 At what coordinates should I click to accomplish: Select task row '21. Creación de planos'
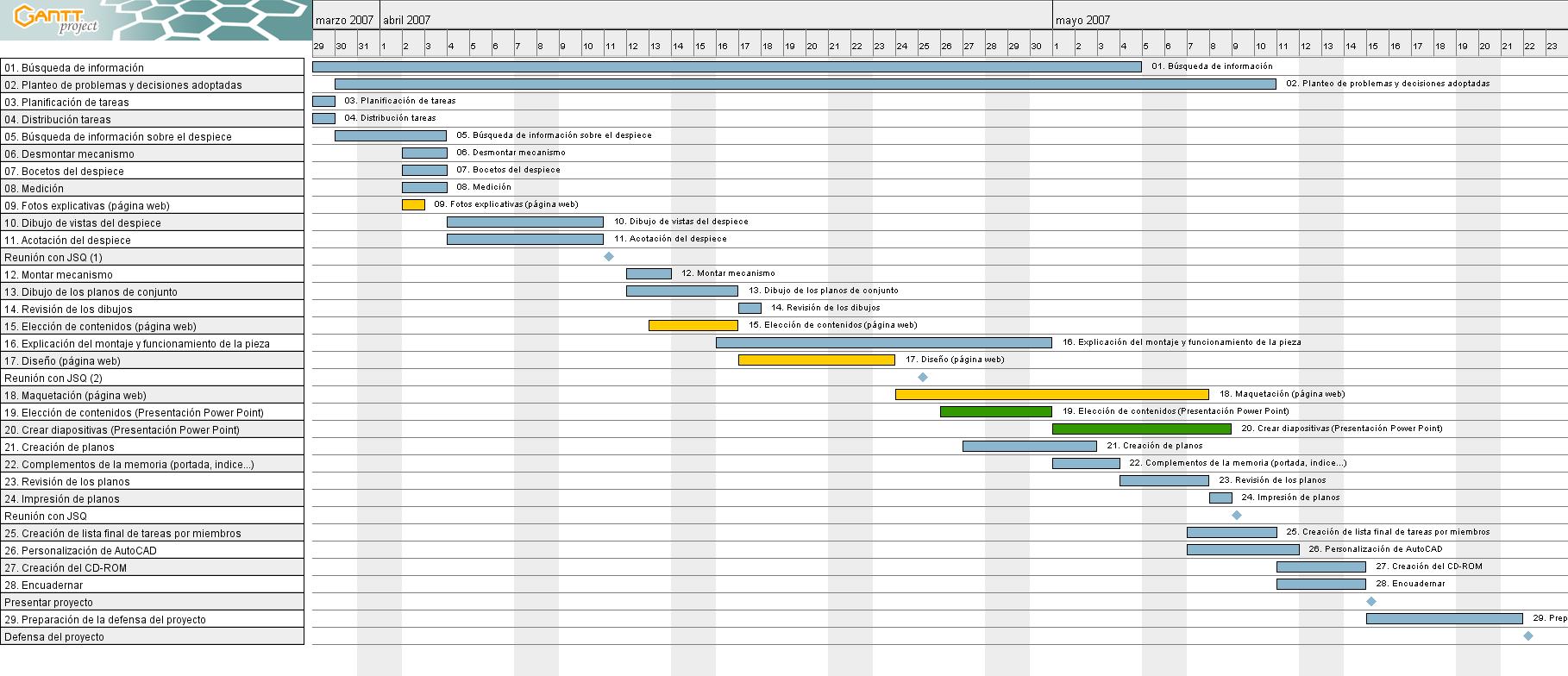coord(152,447)
